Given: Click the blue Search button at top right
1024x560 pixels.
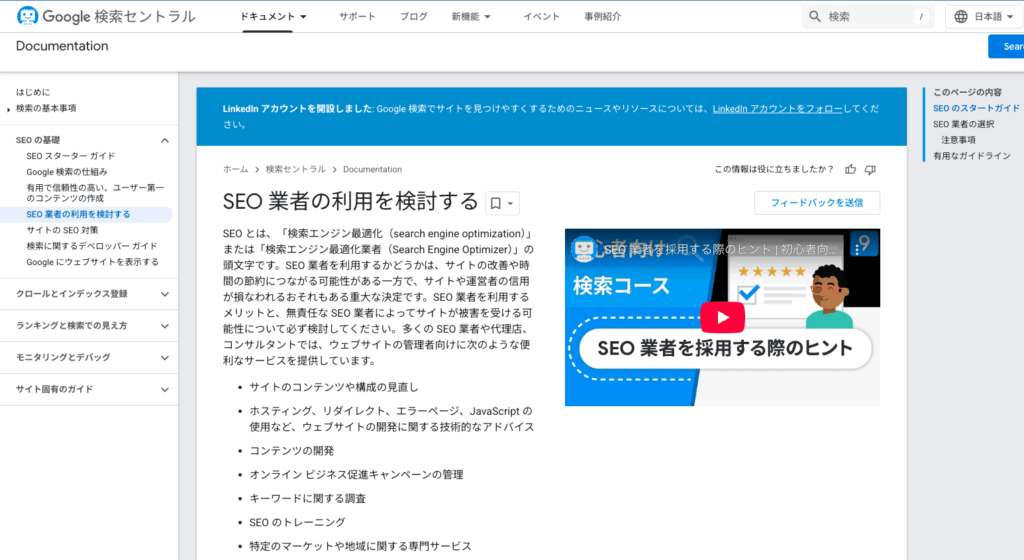Looking at the screenshot, I should click(x=1006, y=46).
